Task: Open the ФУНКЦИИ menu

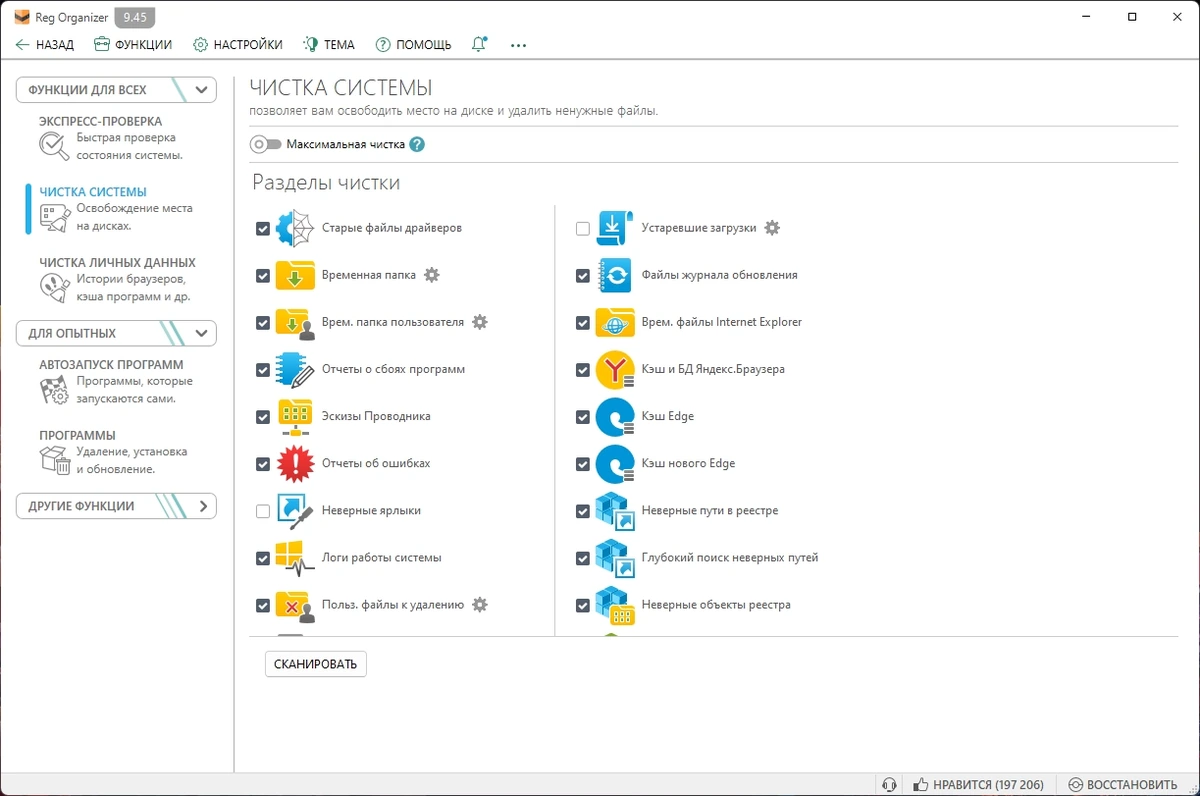Action: tap(133, 44)
